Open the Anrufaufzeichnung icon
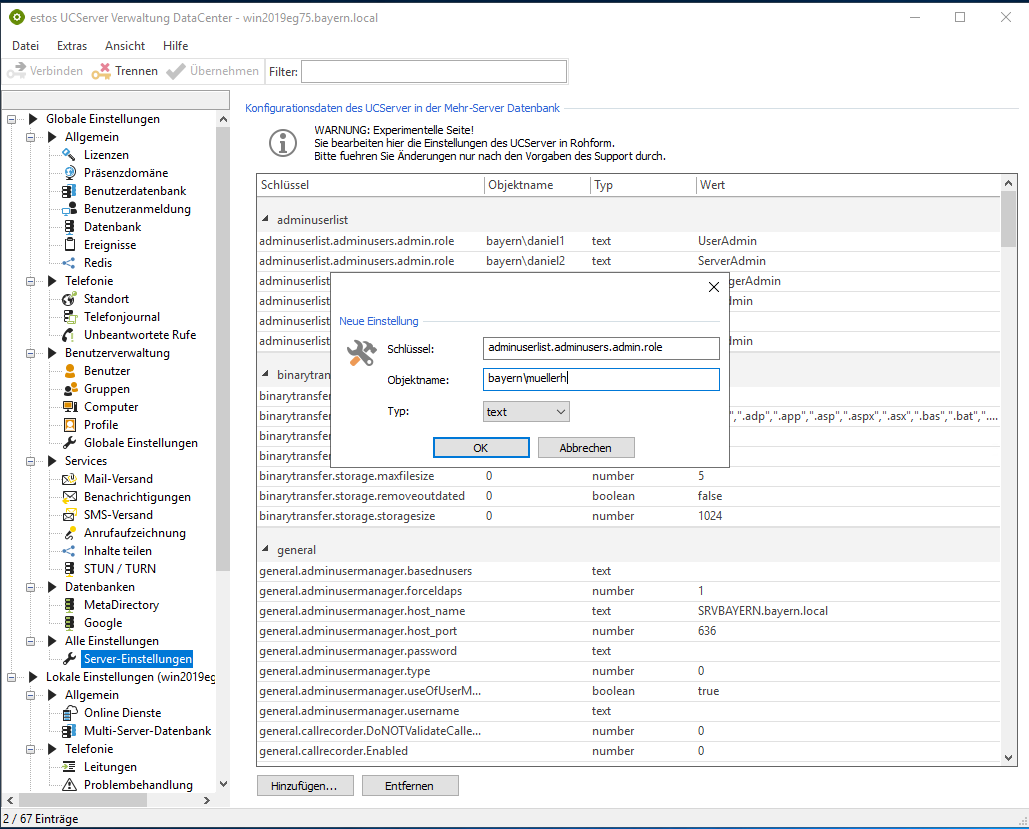Screen dimensions: 1029x829 (69, 533)
